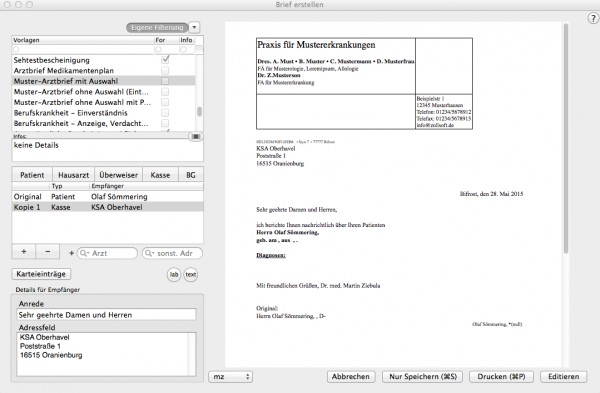Click Nur Speichern button
The width and height of the screenshot is (600, 393).
click(x=423, y=377)
